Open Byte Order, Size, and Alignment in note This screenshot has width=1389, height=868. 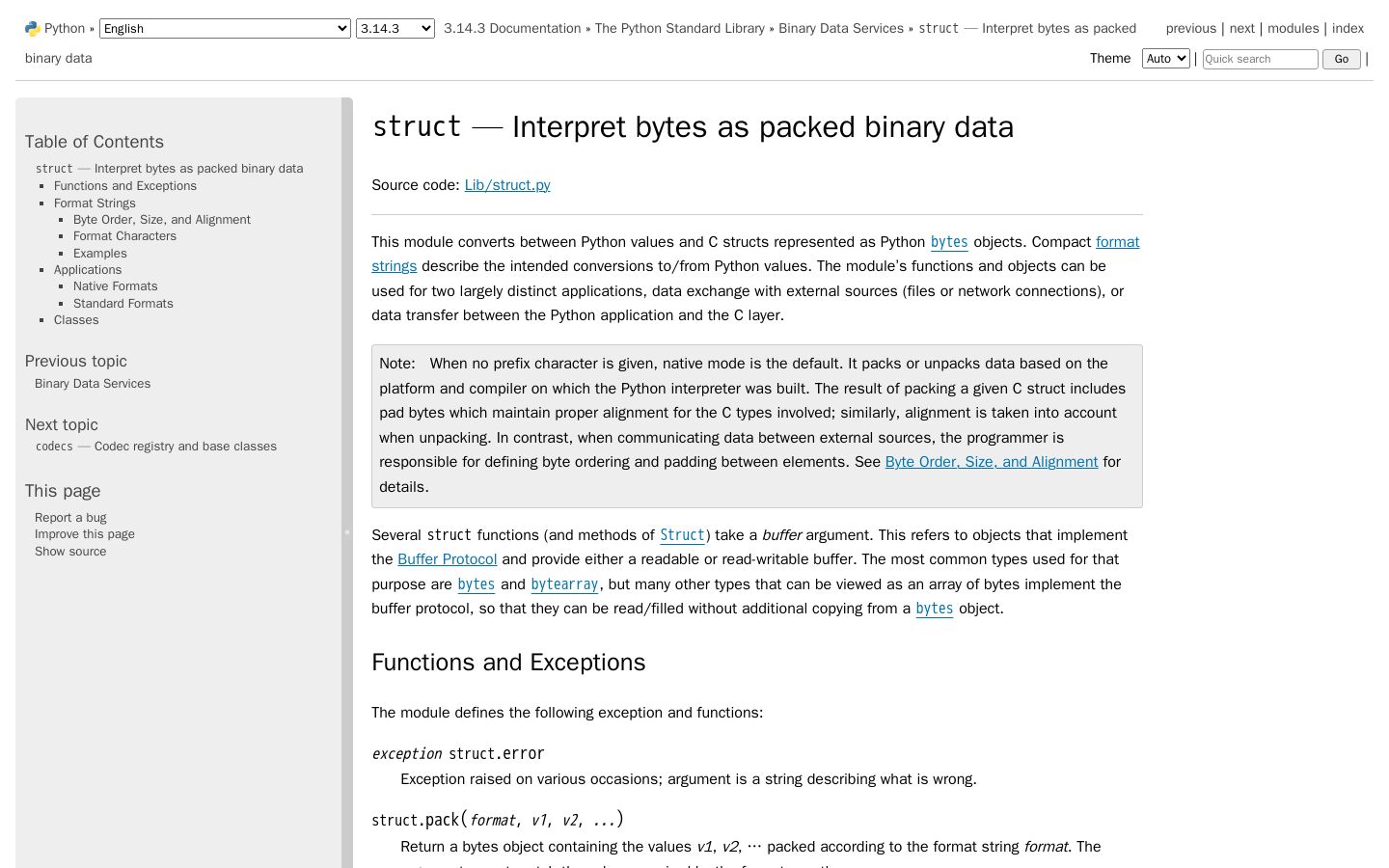(992, 462)
